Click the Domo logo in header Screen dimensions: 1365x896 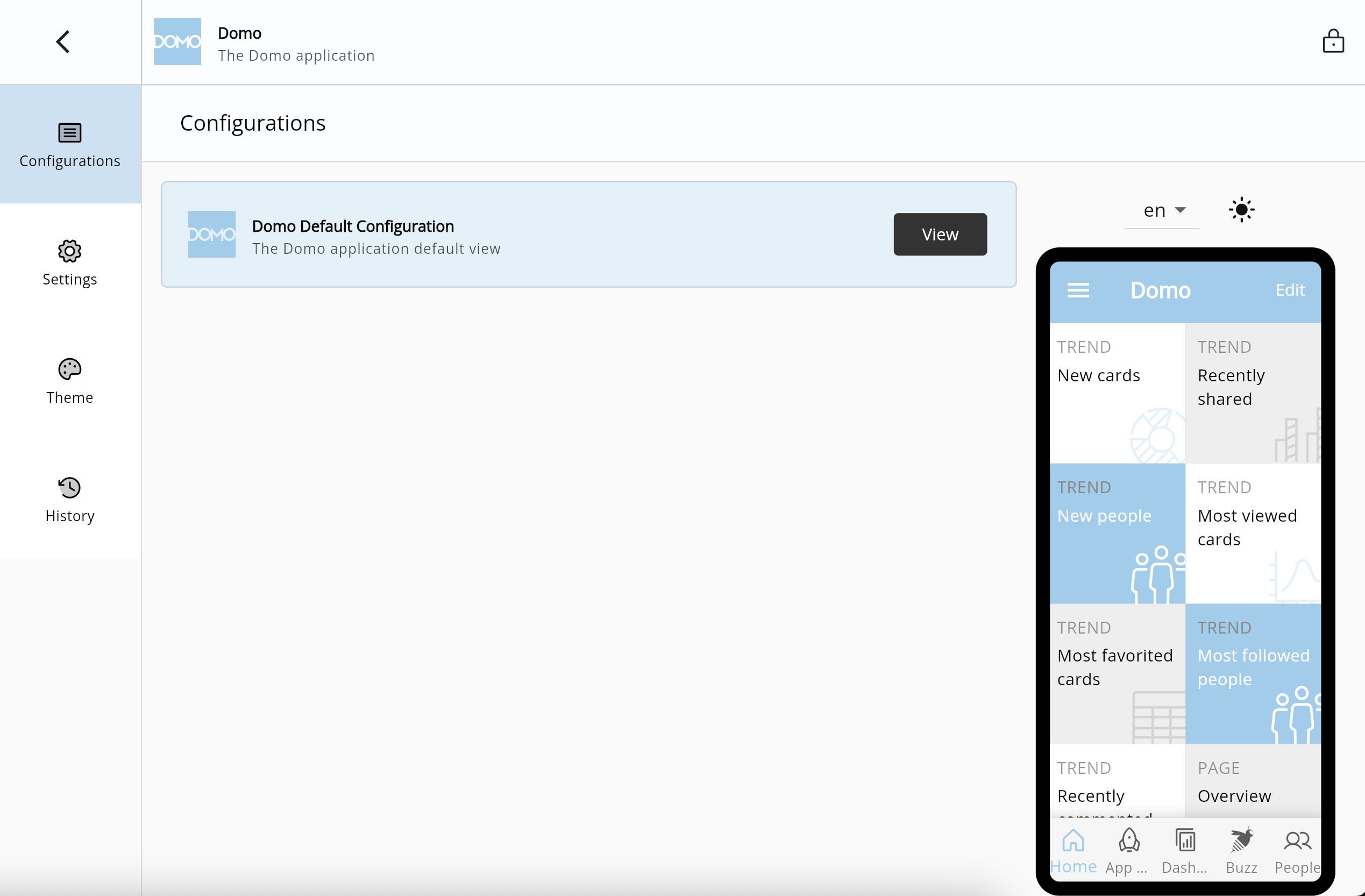click(x=177, y=42)
